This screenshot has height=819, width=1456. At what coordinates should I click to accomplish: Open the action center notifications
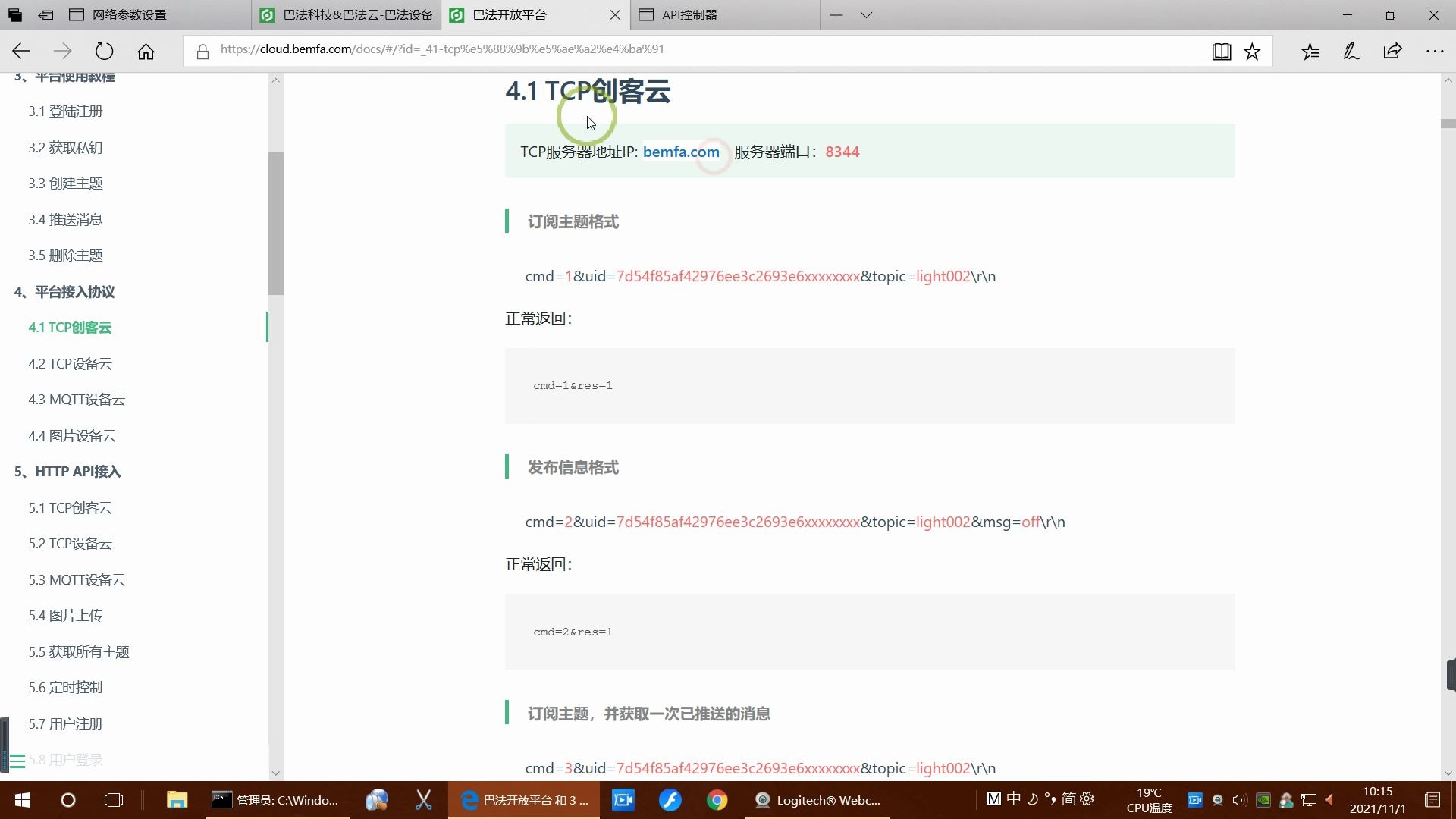1432,800
